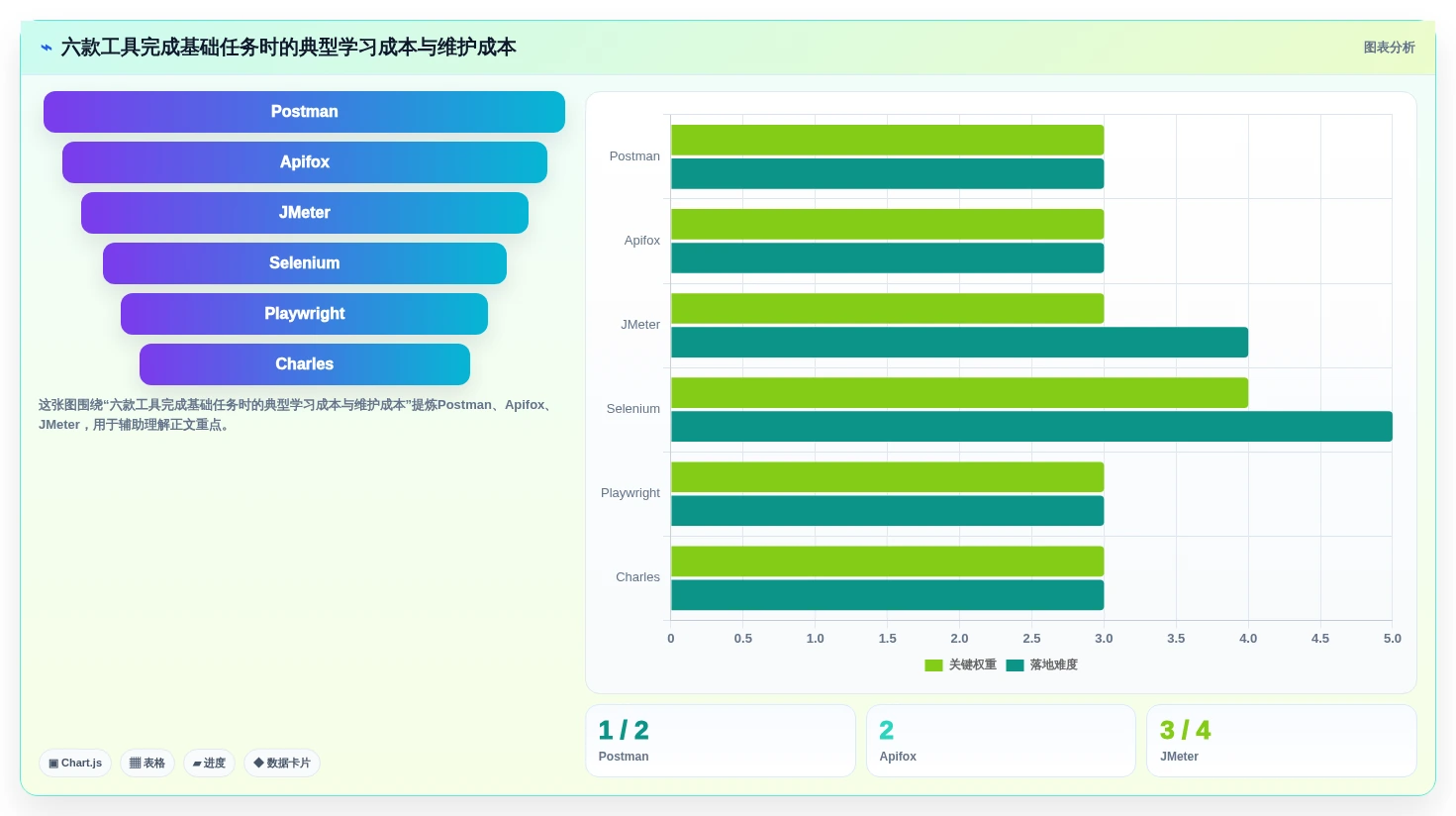The width and height of the screenshot is (1456, 816).
Task: Toggle the 关键权重 legend swatch
Action: coord(933,665)
